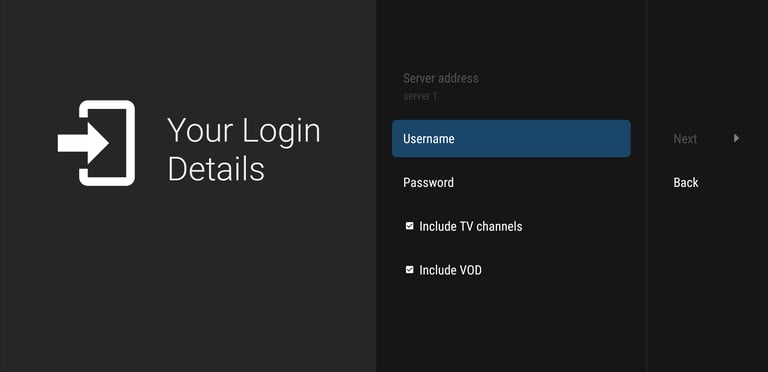
Task: Click the 'server 1' value text
Action: point(420,96)
